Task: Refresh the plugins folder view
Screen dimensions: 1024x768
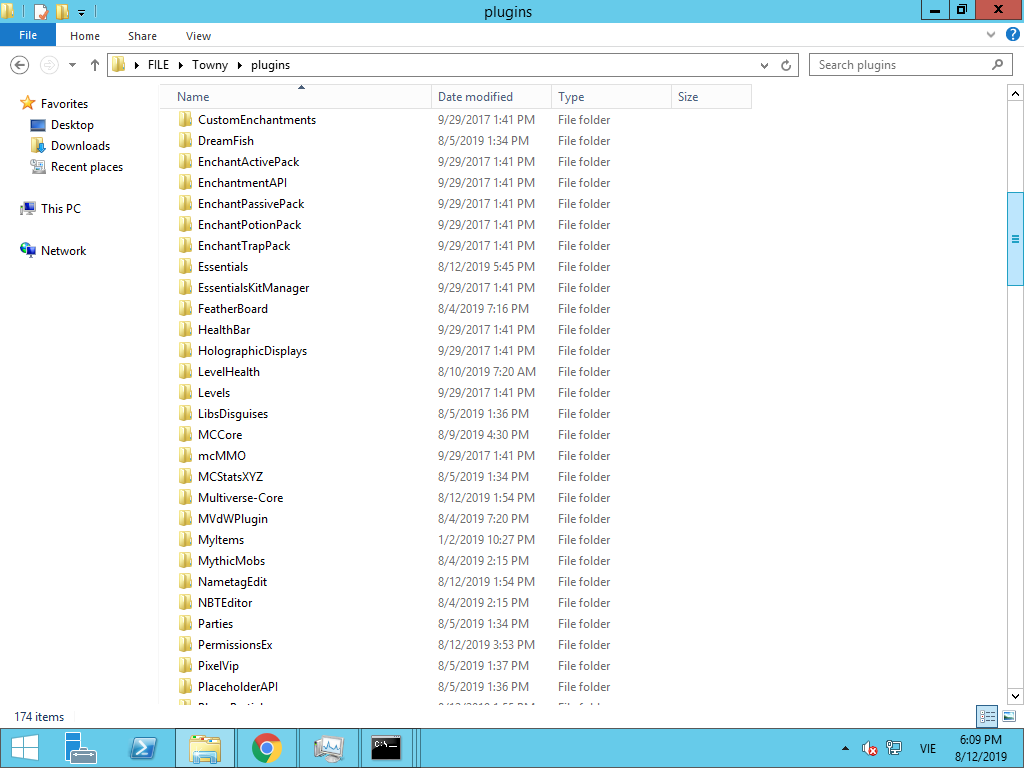Action: (x=786, y=65)
